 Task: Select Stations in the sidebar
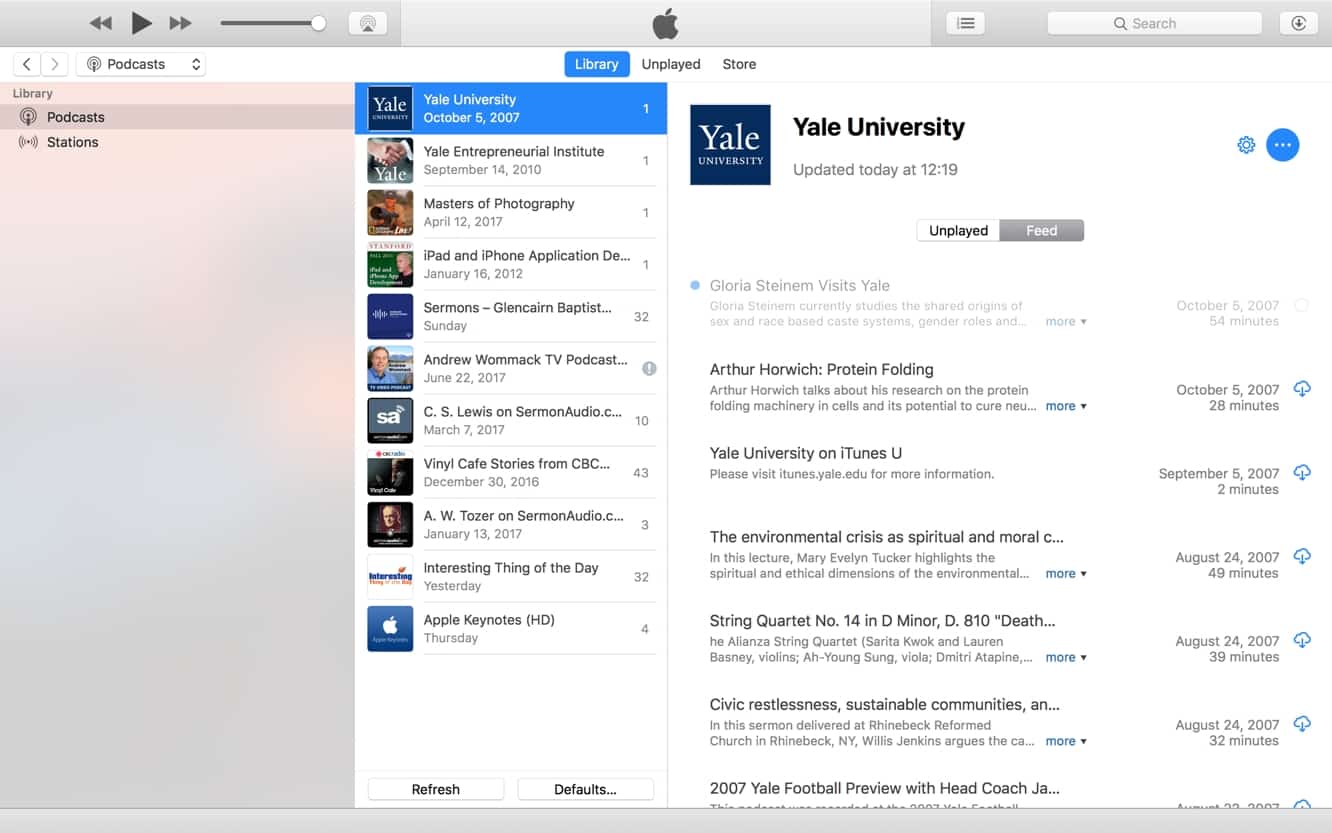coord(177,142)
